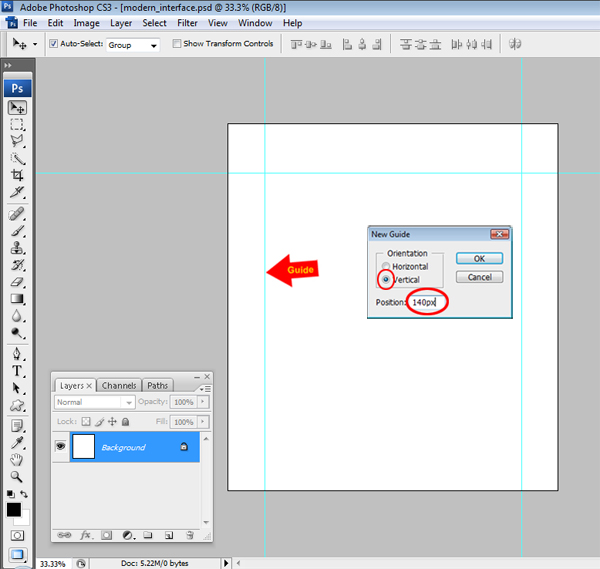Select the Pen tool
The image size is (600, 569).
click(x=17, y=354)
